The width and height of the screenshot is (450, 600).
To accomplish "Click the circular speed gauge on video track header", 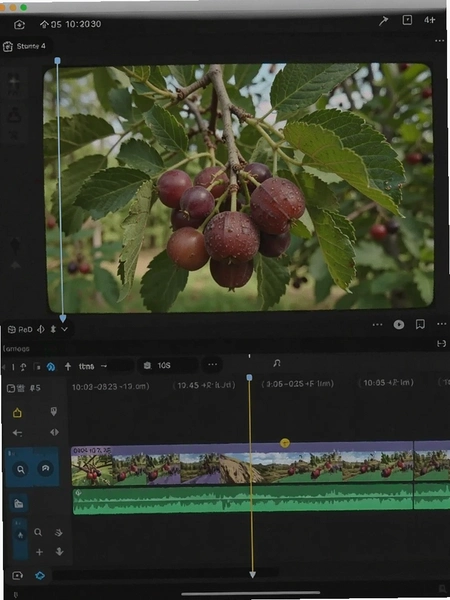I will click(45, 468).
